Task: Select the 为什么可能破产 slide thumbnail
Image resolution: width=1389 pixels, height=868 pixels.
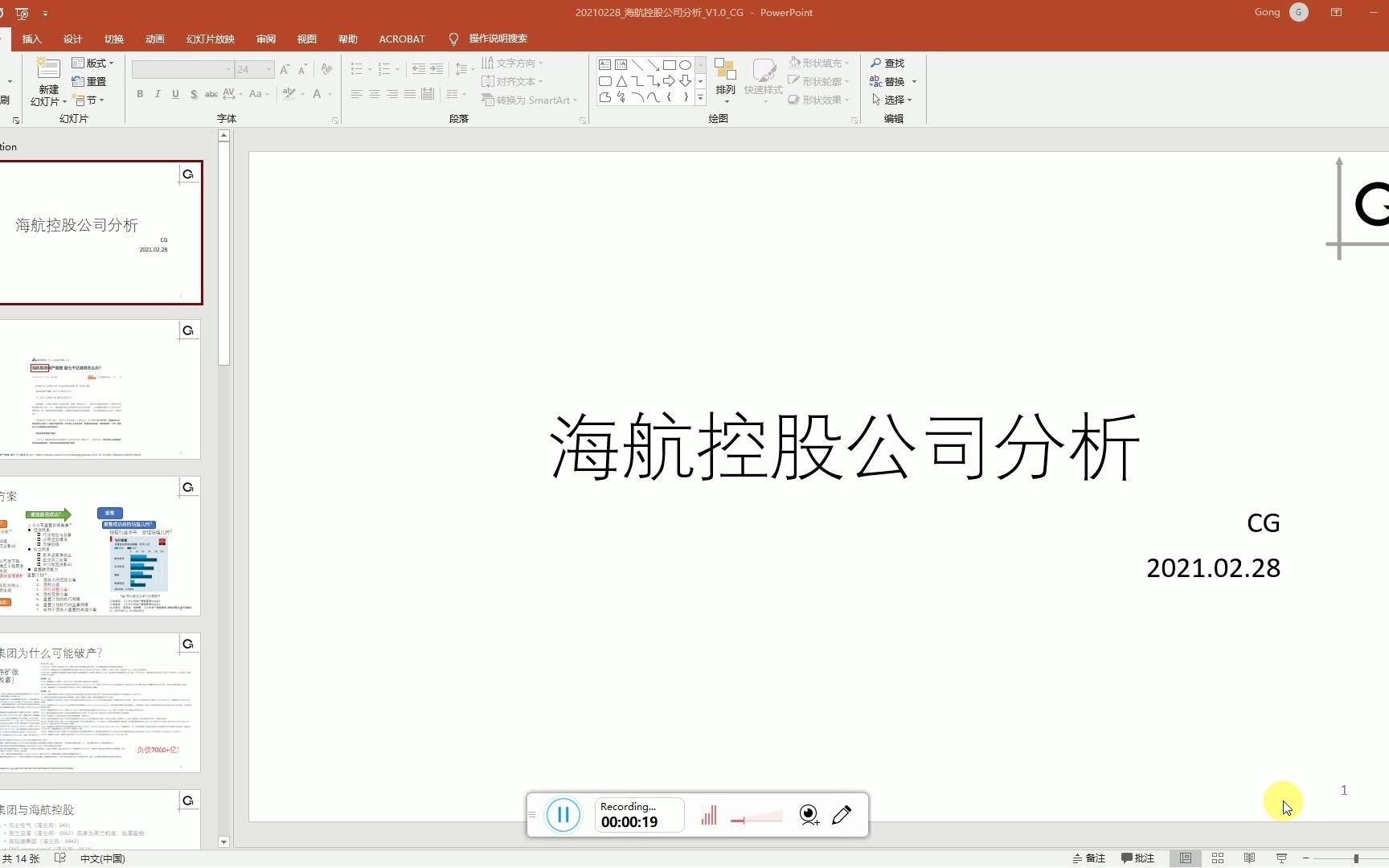Action: [x=99, y=703]
